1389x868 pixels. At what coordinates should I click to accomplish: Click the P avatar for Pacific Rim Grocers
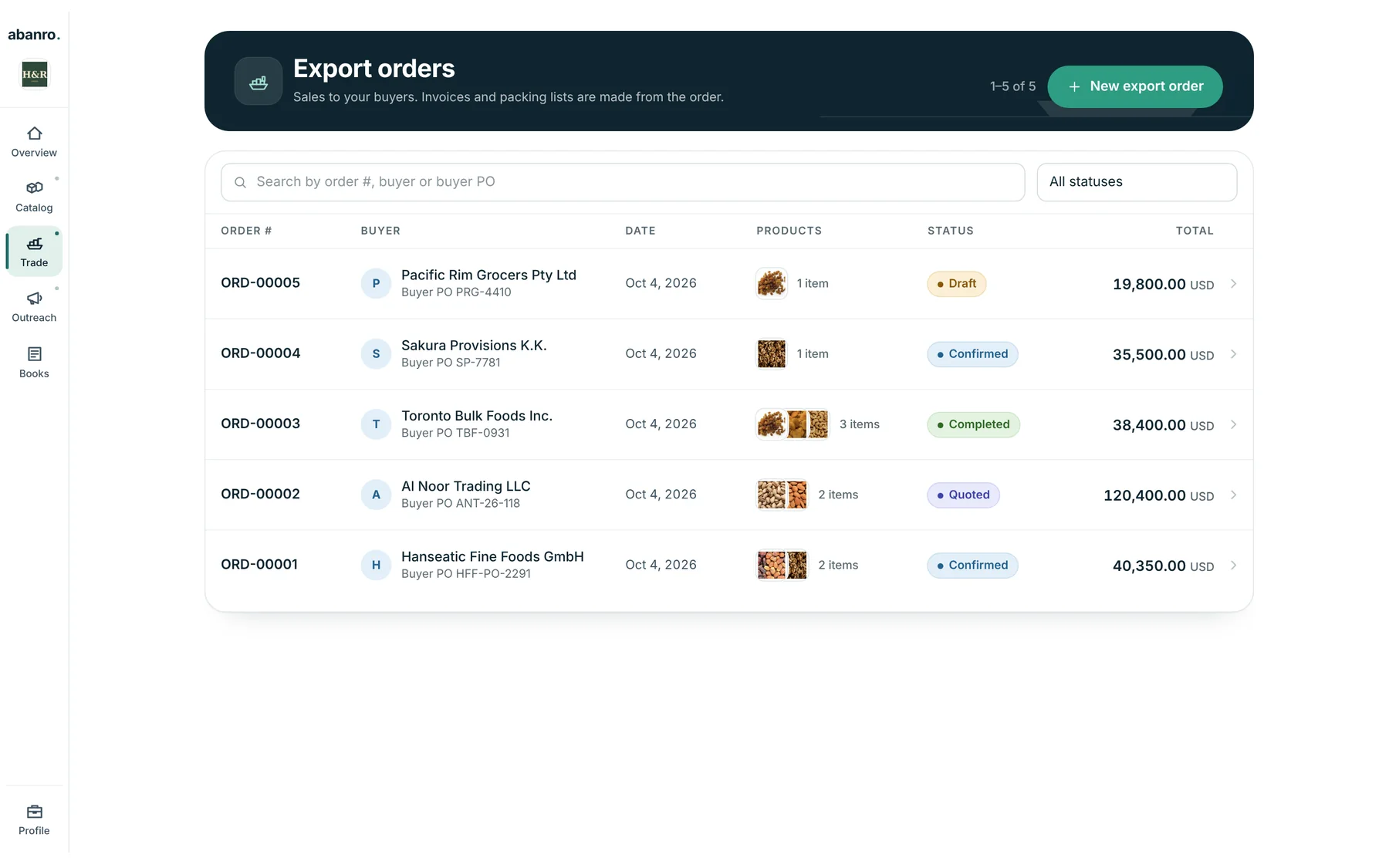376,283
